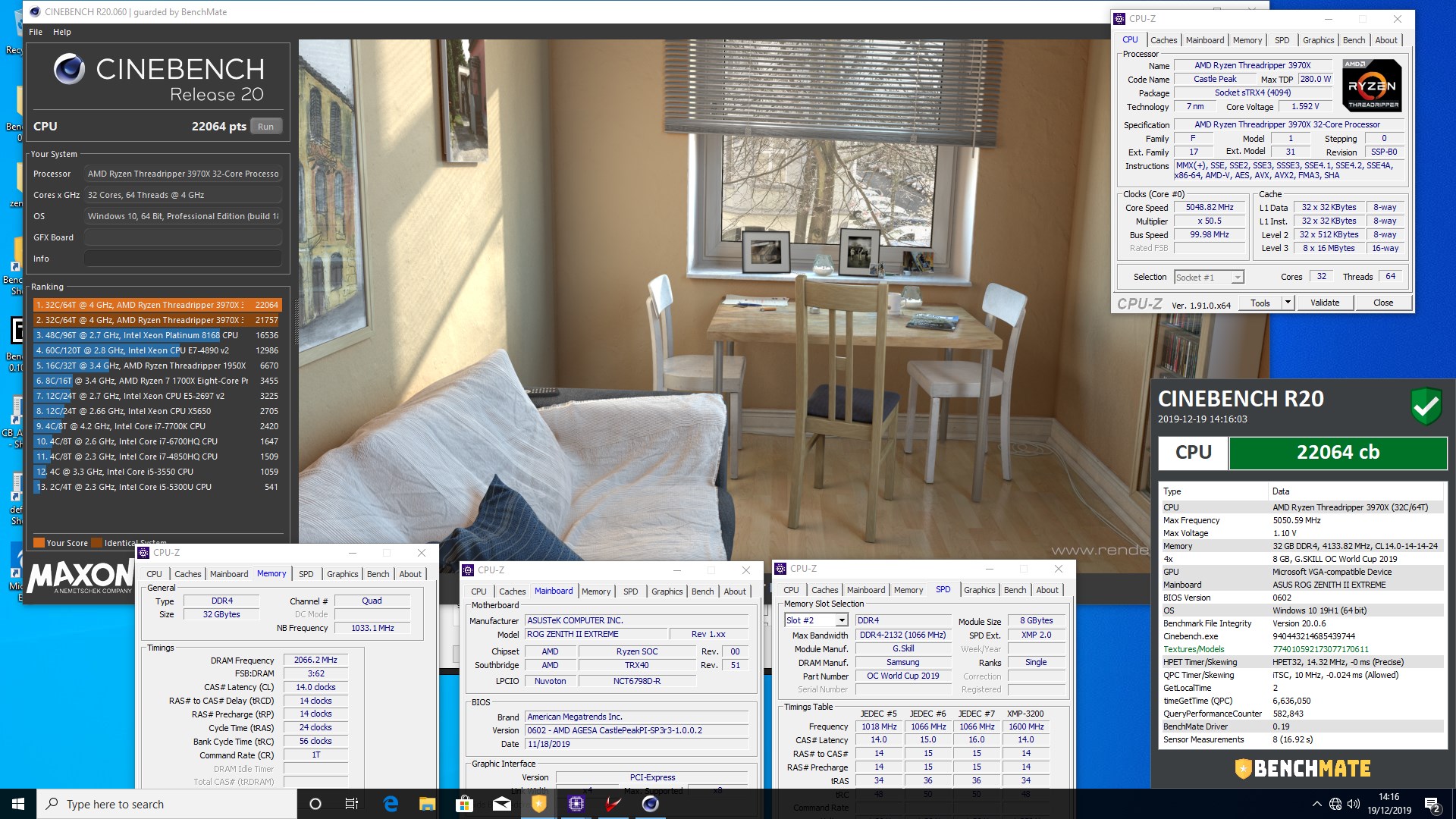Switch to SPD tab in CPU-Z Memory window
Viewport: 1456px width, 819px height.
pyautogui.click(x=306, y=574)
